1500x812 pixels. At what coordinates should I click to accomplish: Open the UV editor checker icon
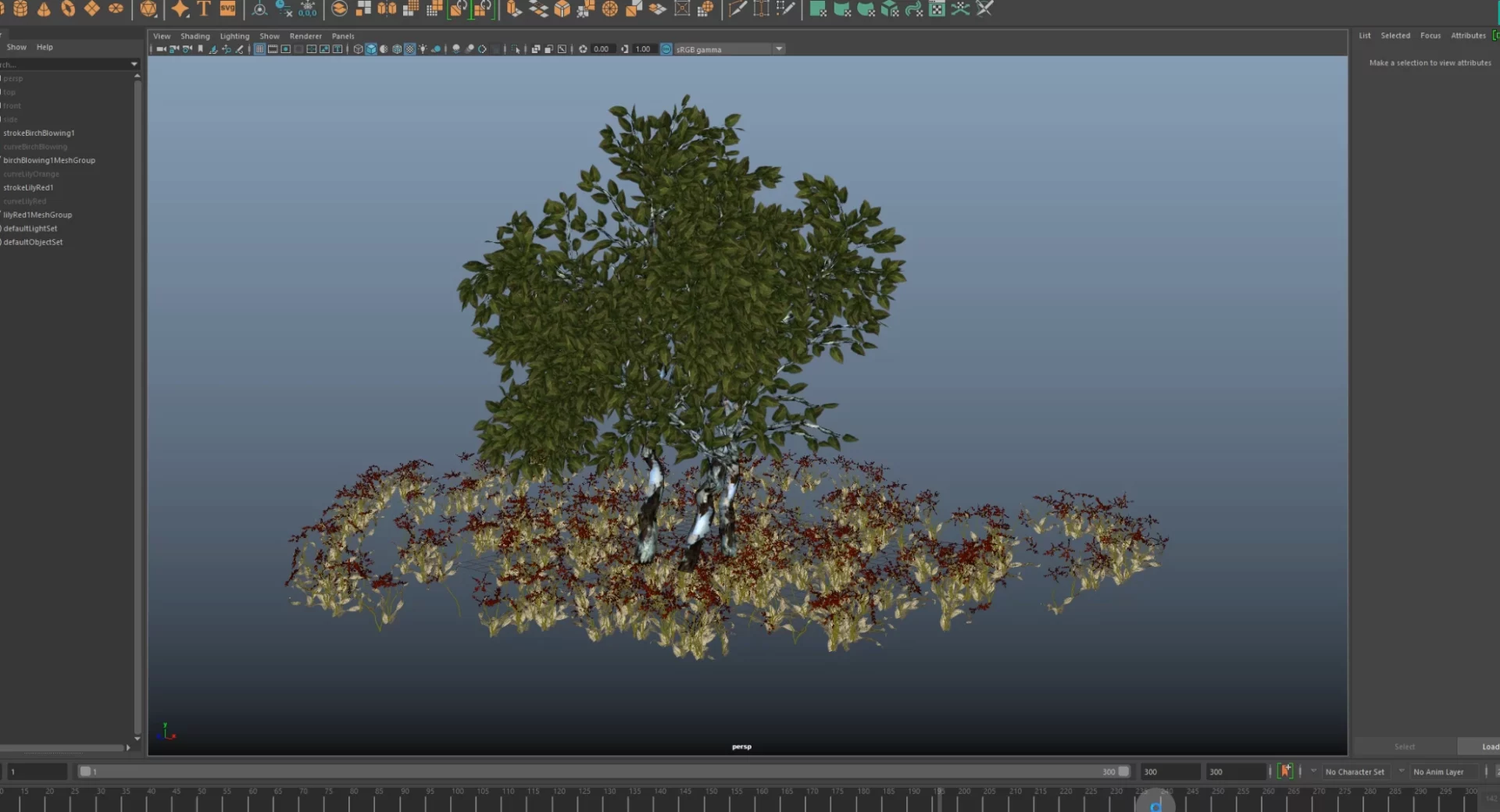pos(937,9)
